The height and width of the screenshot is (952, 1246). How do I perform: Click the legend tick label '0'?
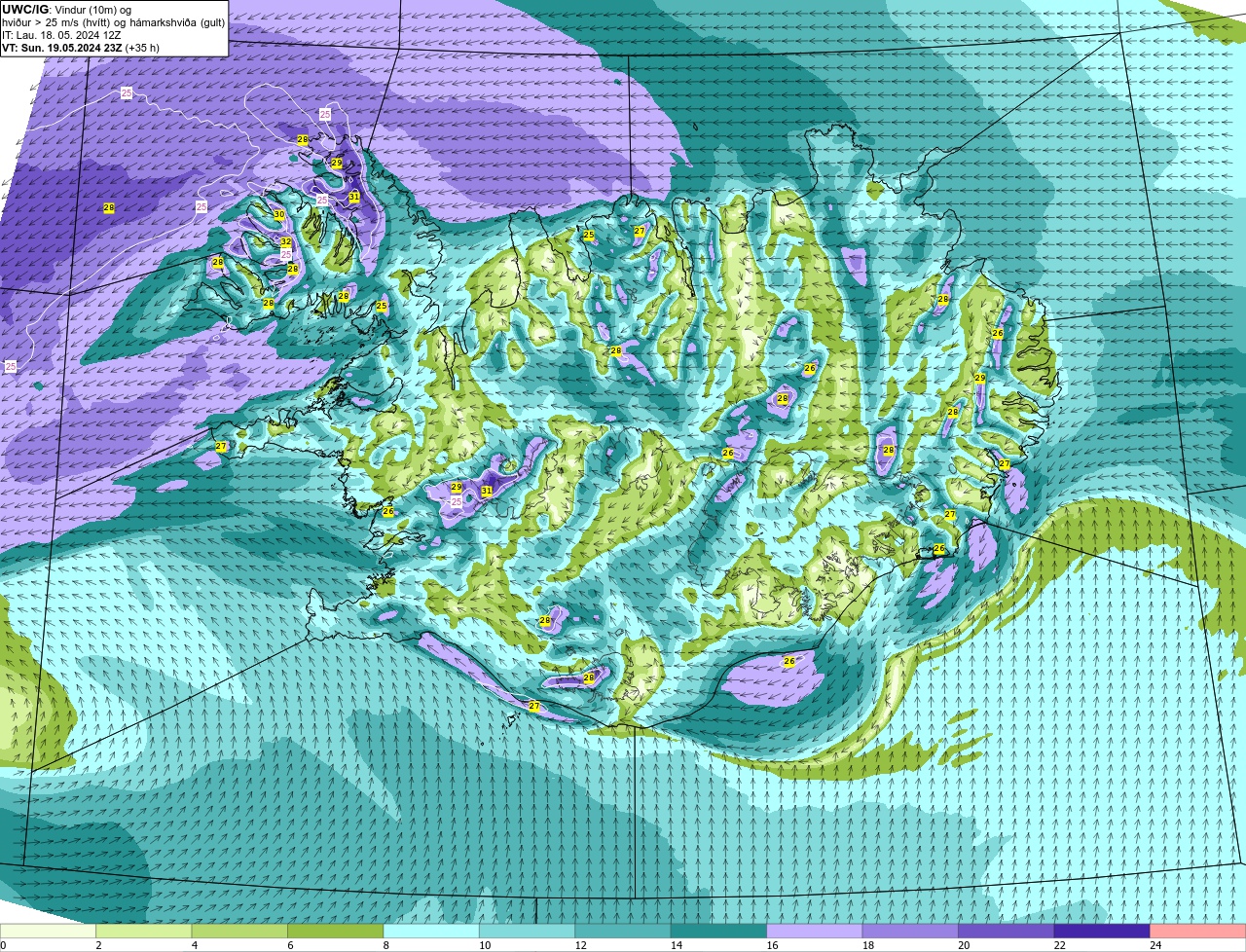coord(4,945)
